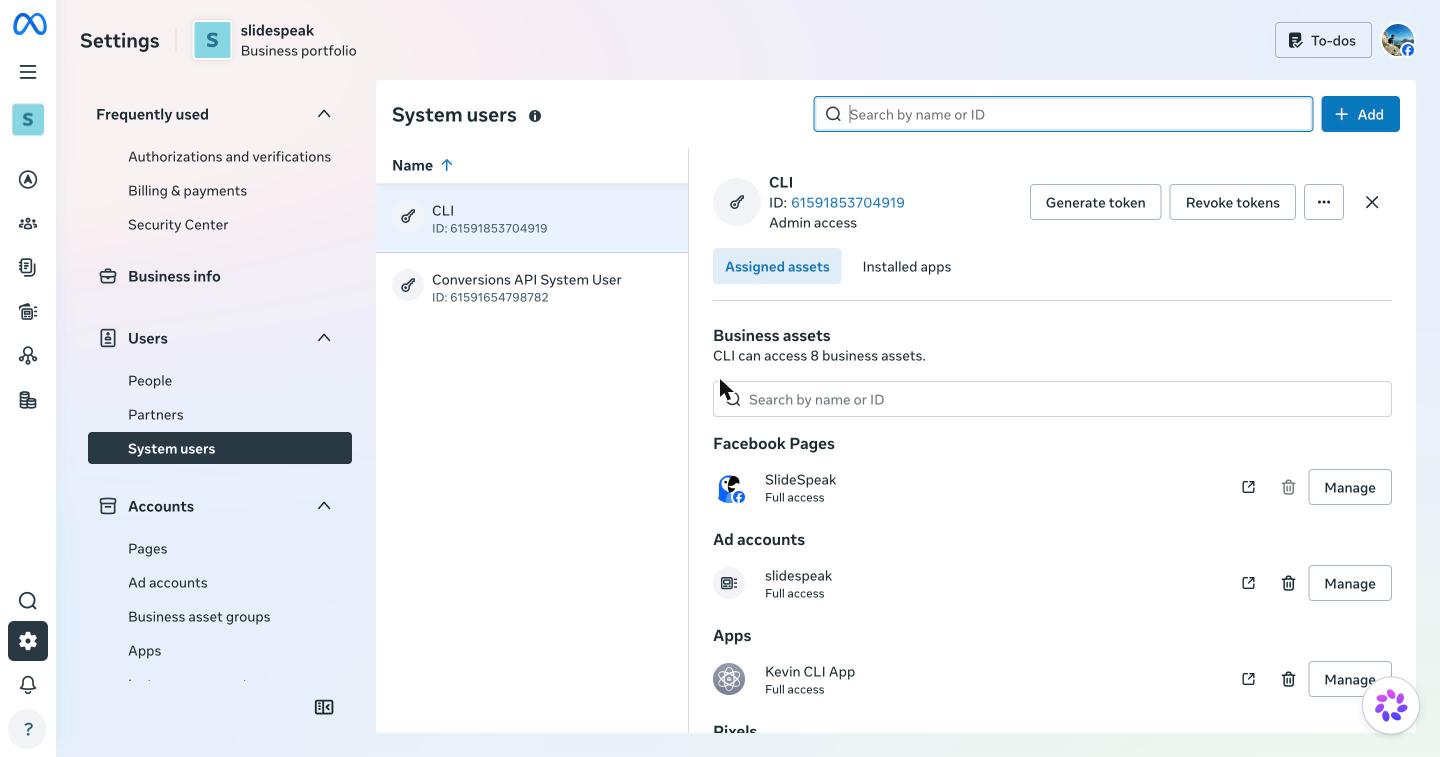Screen dimensions: 1440x757
Task: Open Ad accounts in sidebar
Action: 167,583
